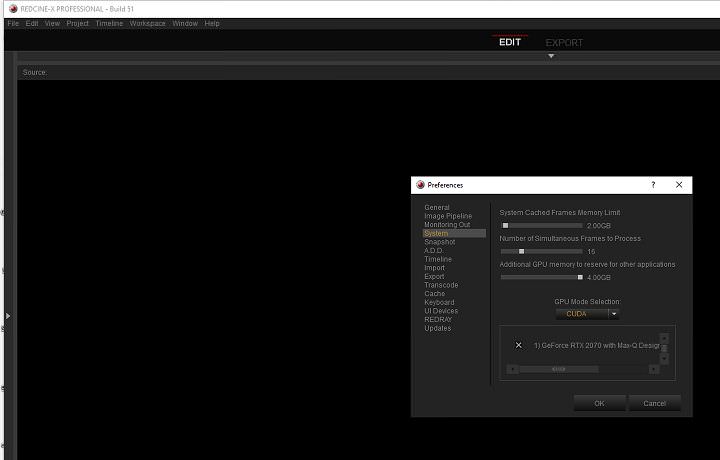Click the 4.00GB GPU reserve value
Image resolution: width=720 pixels, height=460 pixels.
599,278
